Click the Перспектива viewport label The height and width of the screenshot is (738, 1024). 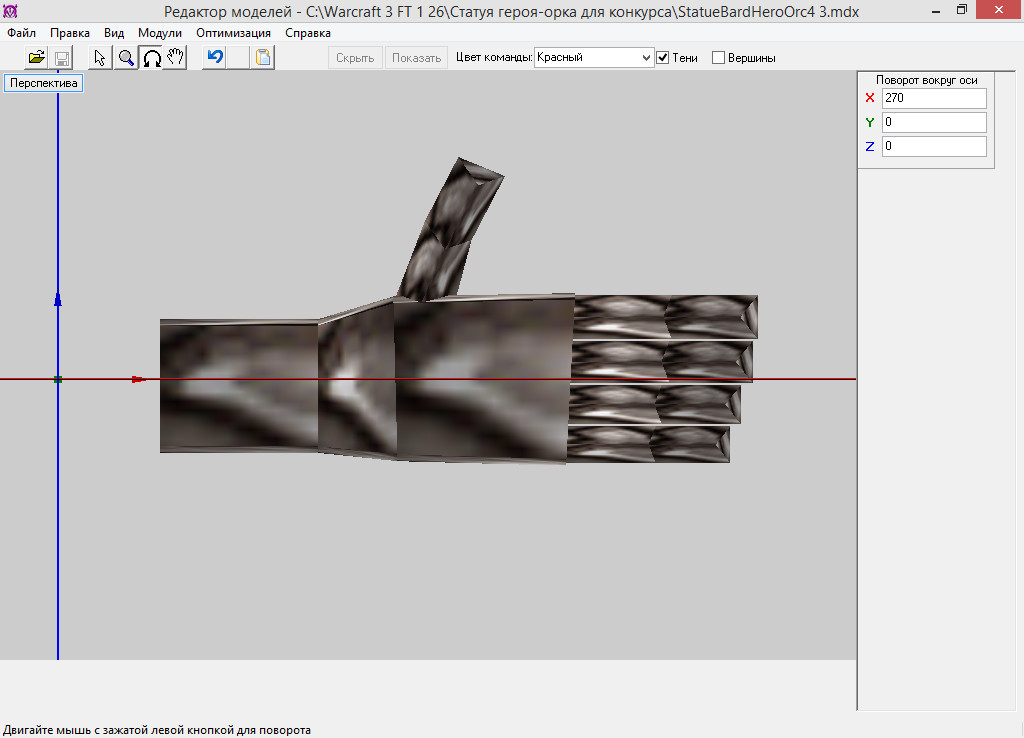(44, 84)
